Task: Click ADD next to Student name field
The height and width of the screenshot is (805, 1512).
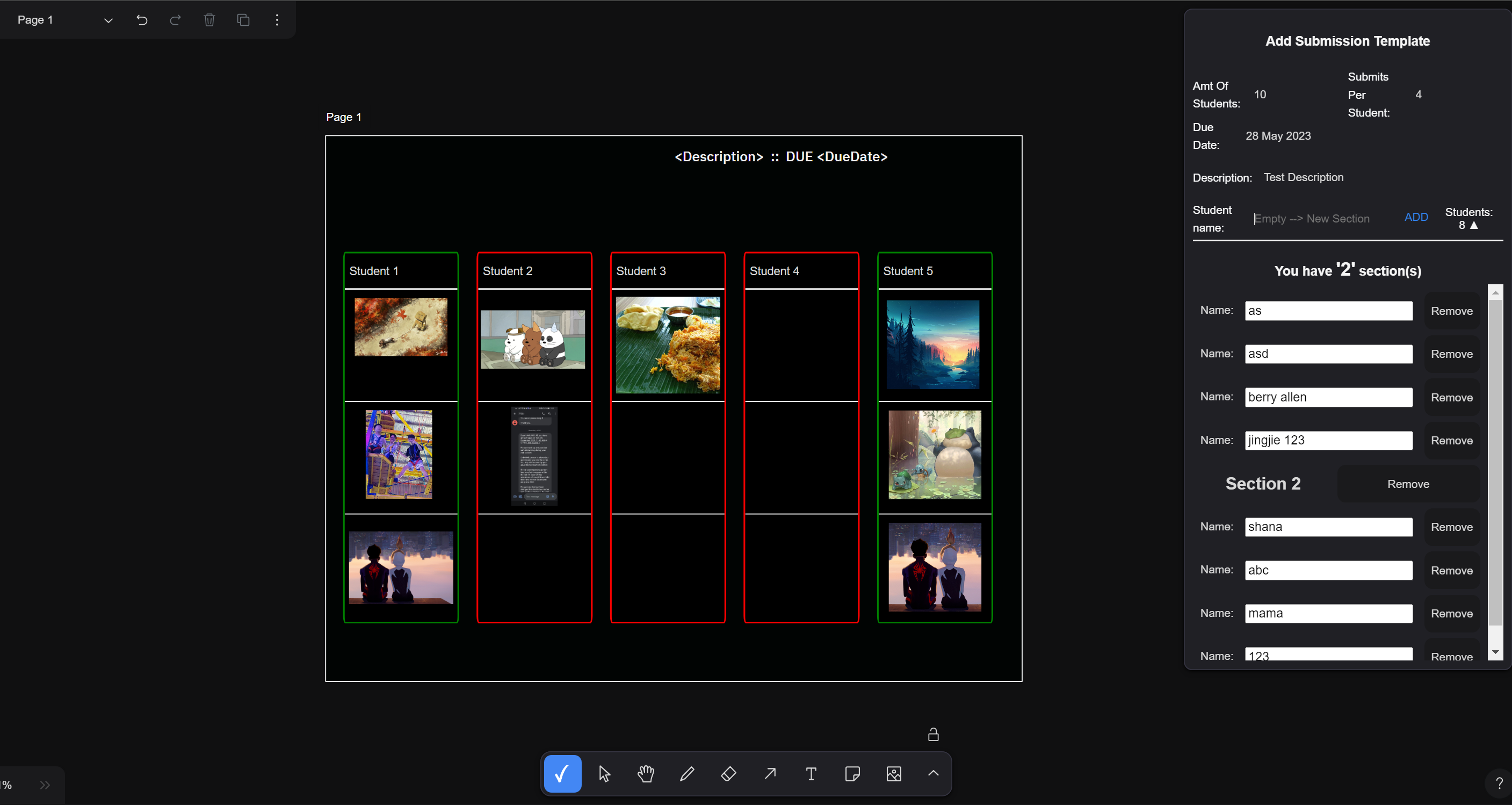Action: pyautogui.click(x=1416, y=217)
